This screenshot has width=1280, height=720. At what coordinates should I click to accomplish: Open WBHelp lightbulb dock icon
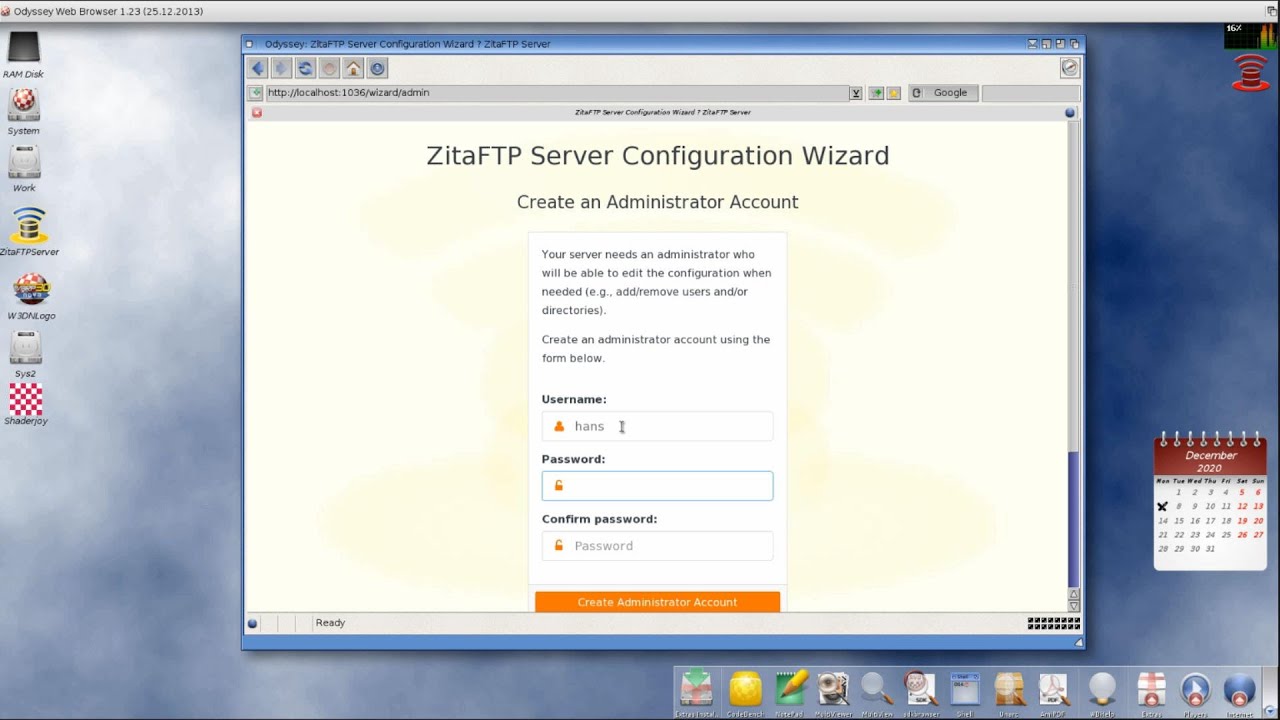coord(1101,692)
